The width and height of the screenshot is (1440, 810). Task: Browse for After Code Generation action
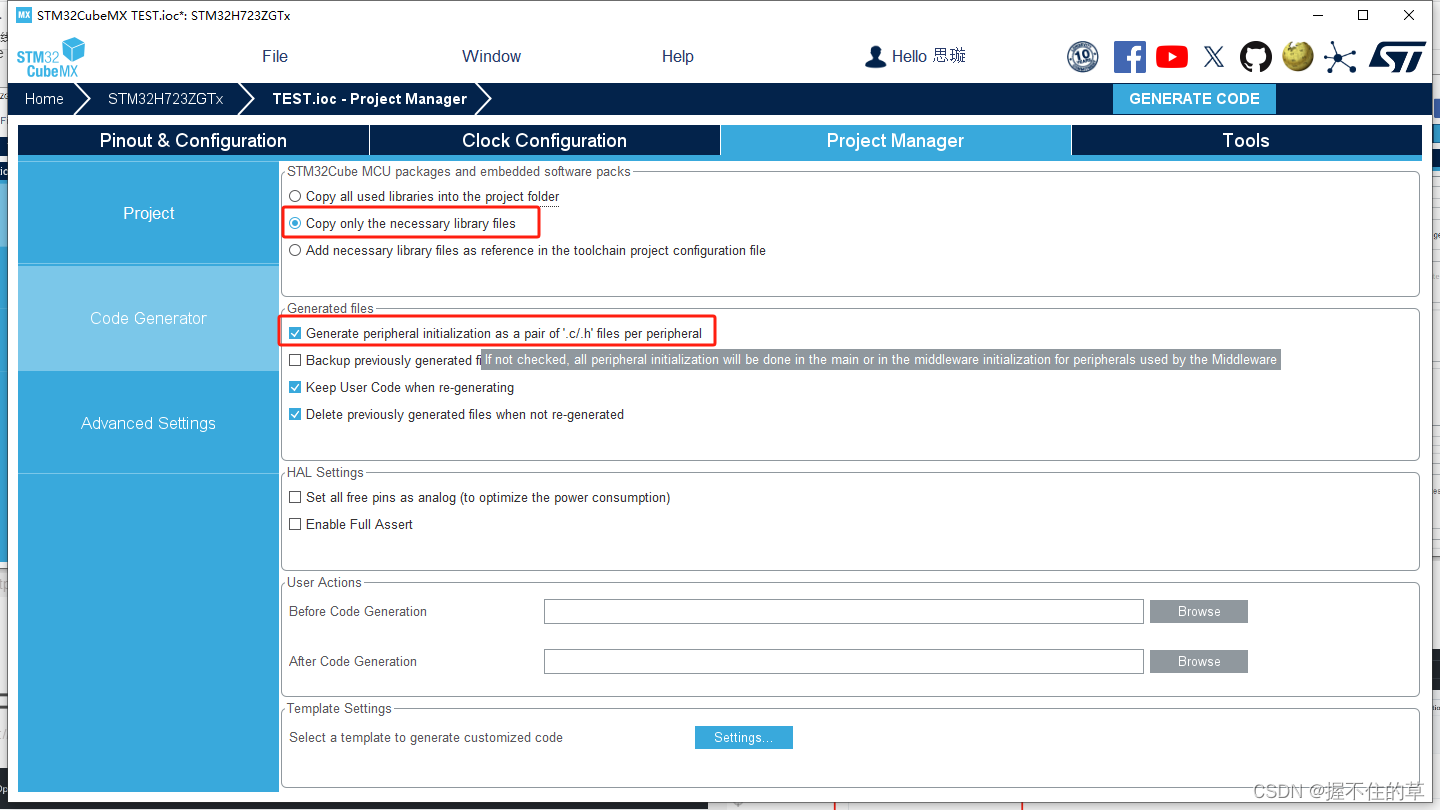click(1199, 661)
